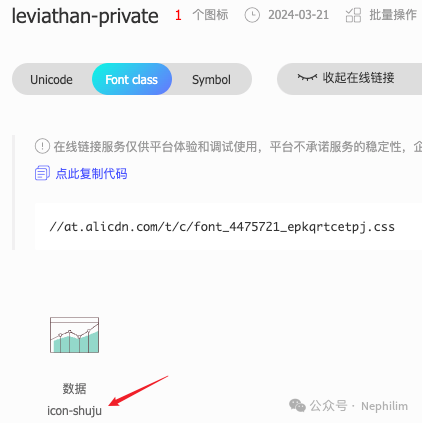Click the 数据 icon label
Image resolution: width=422 pixels, height=423 pixels.
[74, 389]
